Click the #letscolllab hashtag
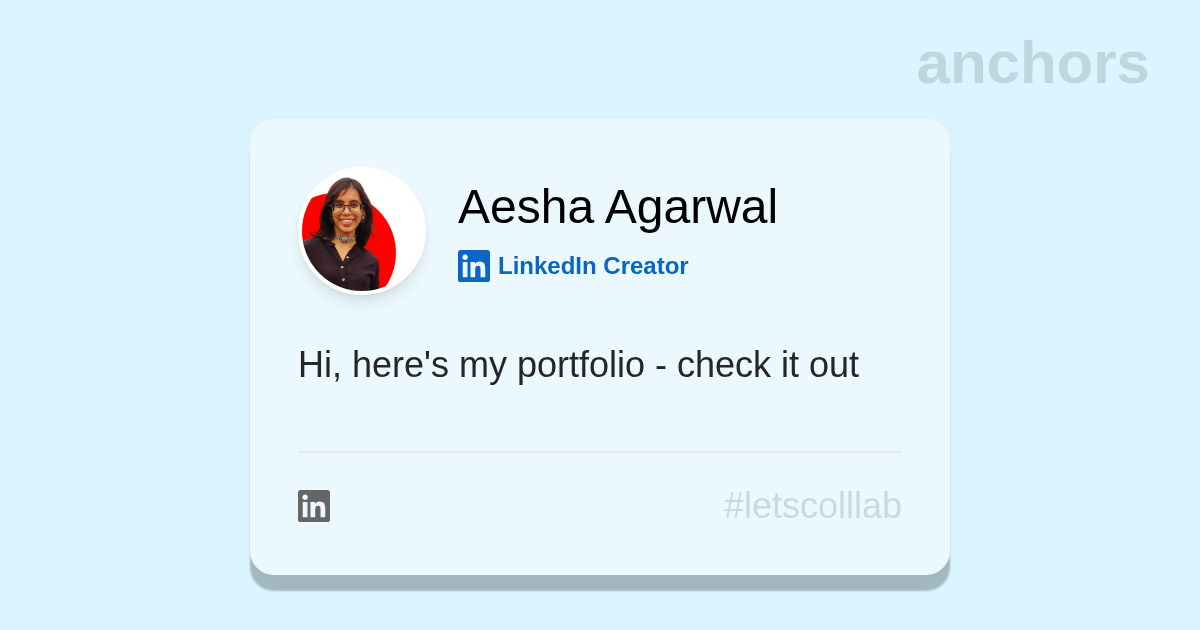The height and width of the screenshot is (630, 1200). (812, 506)
